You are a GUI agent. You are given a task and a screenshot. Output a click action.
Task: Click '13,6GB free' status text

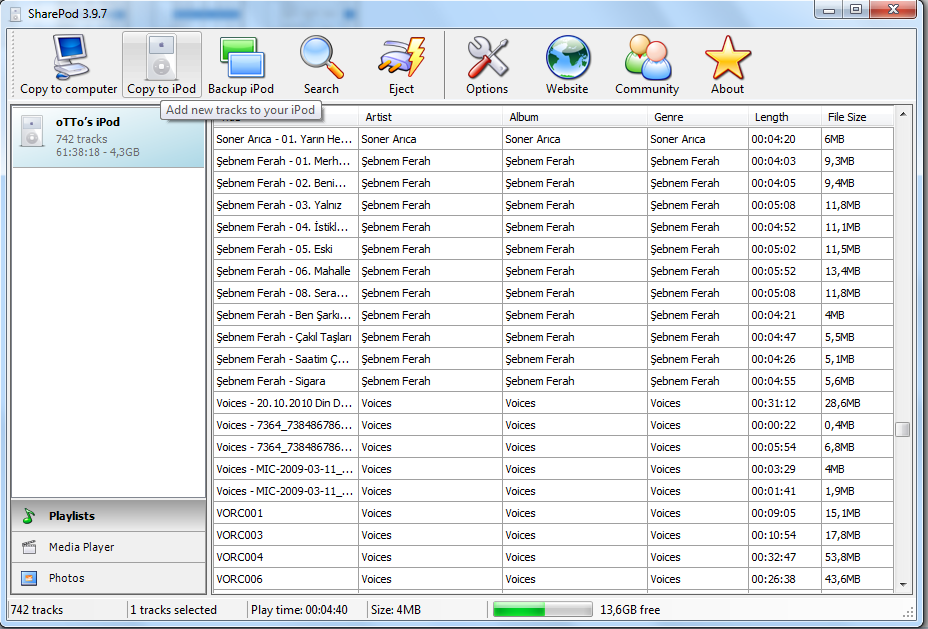630,609
